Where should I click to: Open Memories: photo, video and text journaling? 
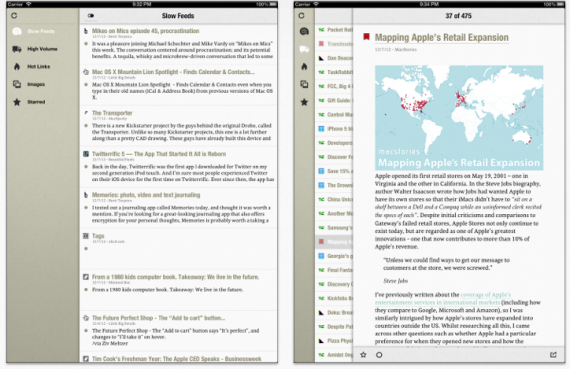coord(146,195)
